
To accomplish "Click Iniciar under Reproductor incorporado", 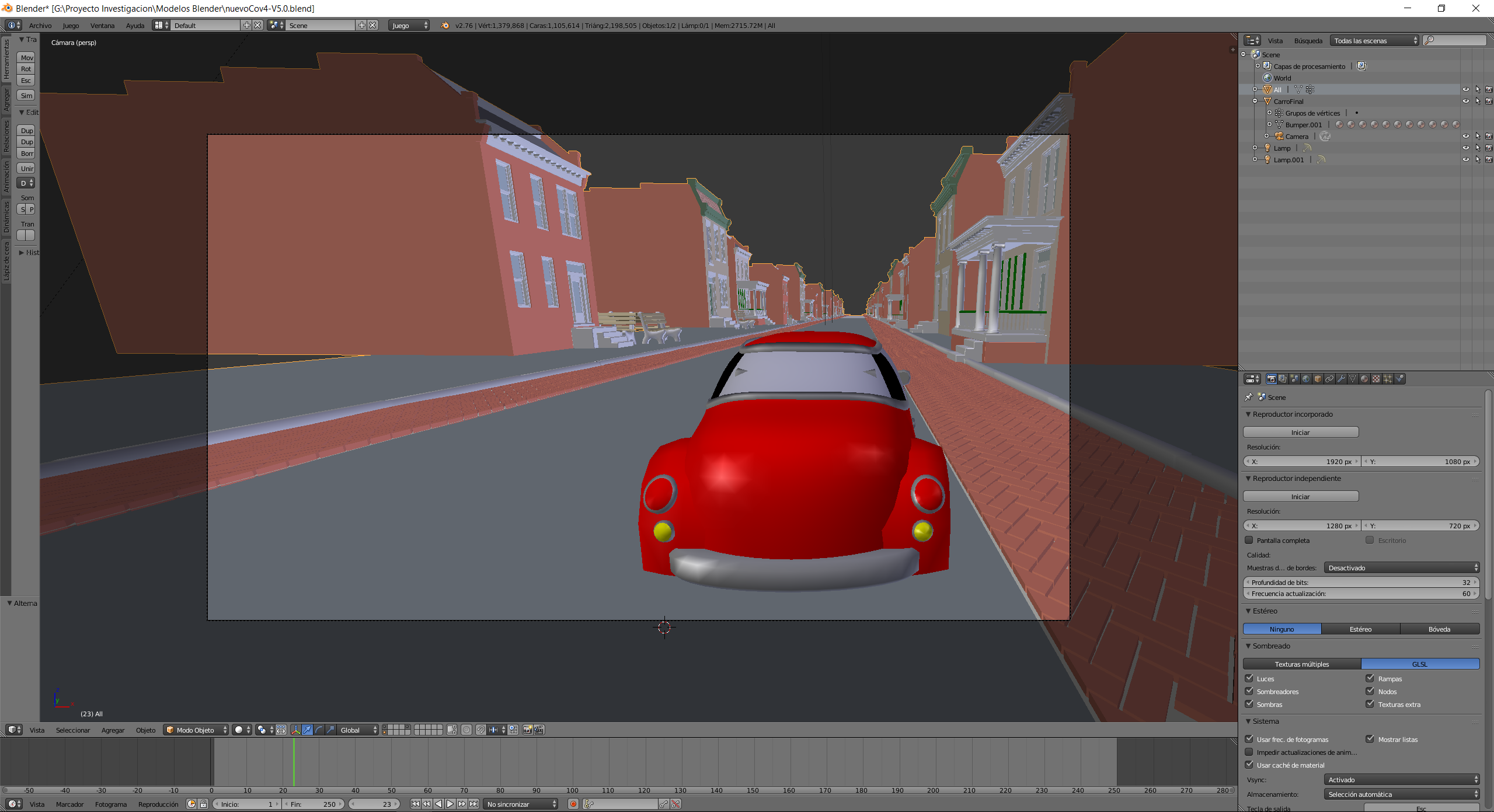I will coord(1300,433).
